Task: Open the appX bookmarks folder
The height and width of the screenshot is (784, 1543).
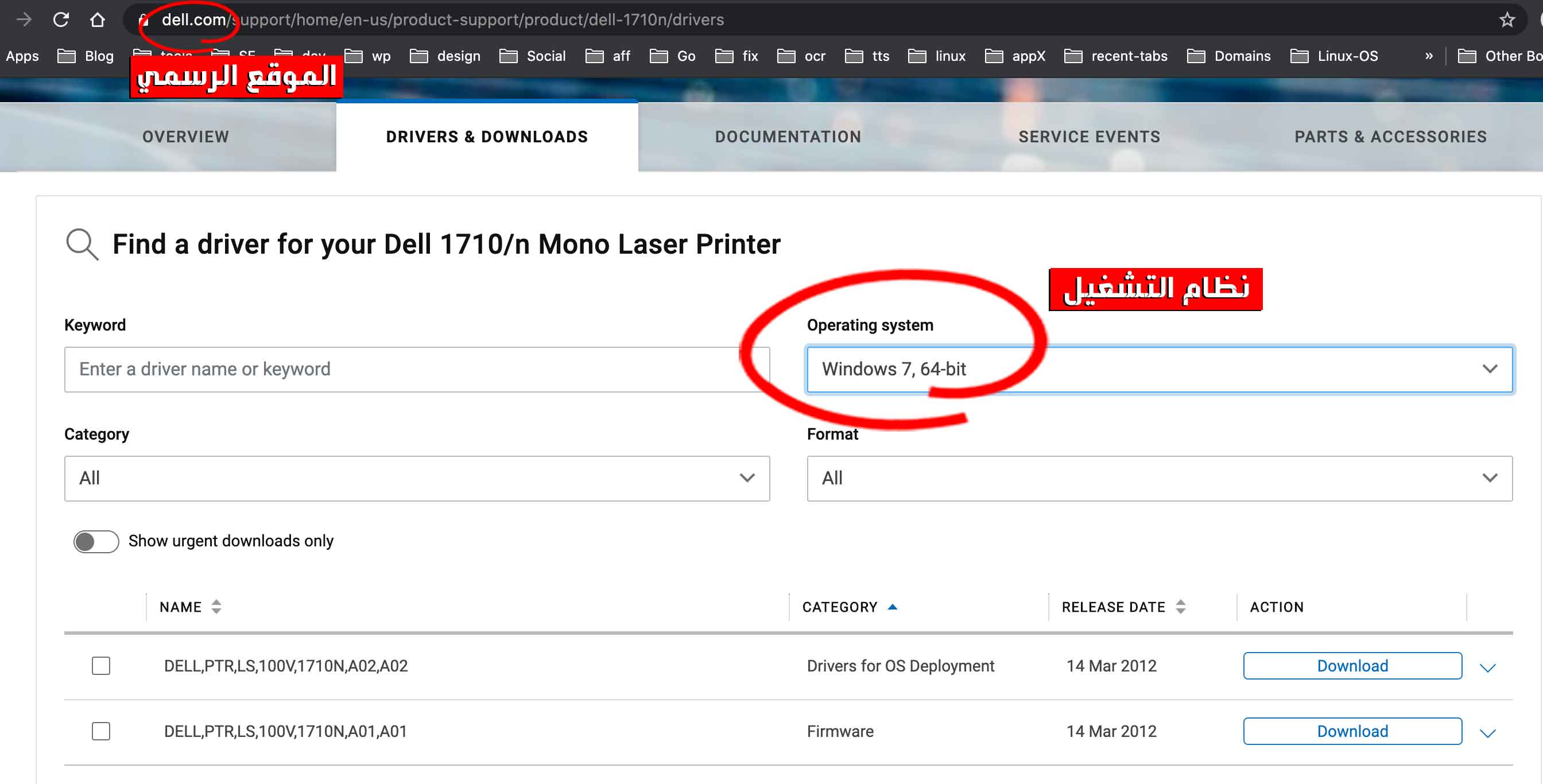Action: [x=1015, y=56]
